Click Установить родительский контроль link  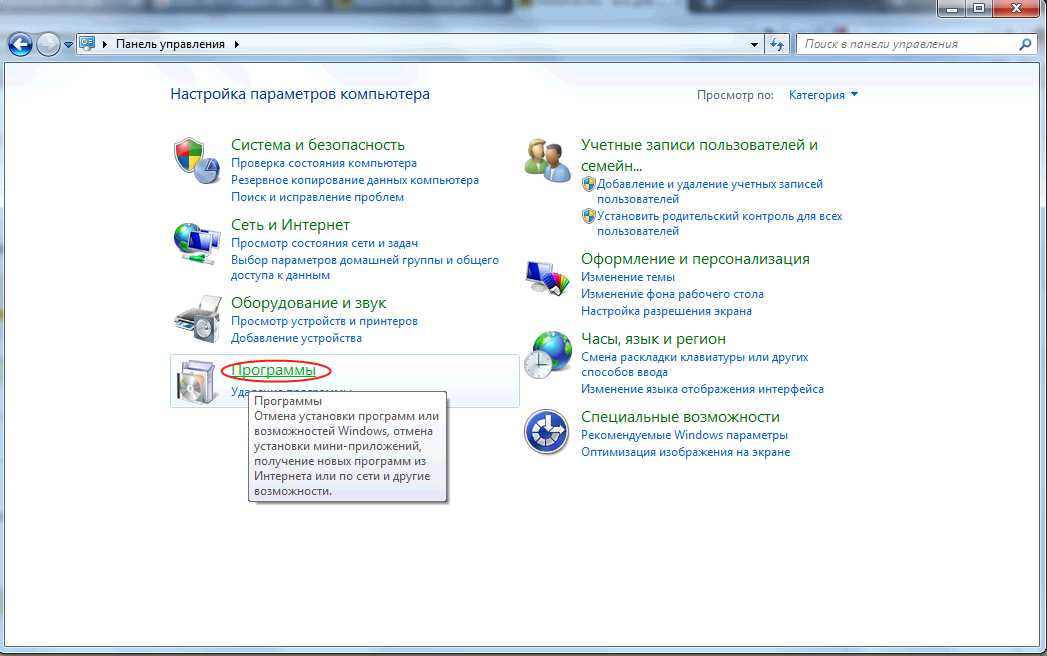click(720, 223)
